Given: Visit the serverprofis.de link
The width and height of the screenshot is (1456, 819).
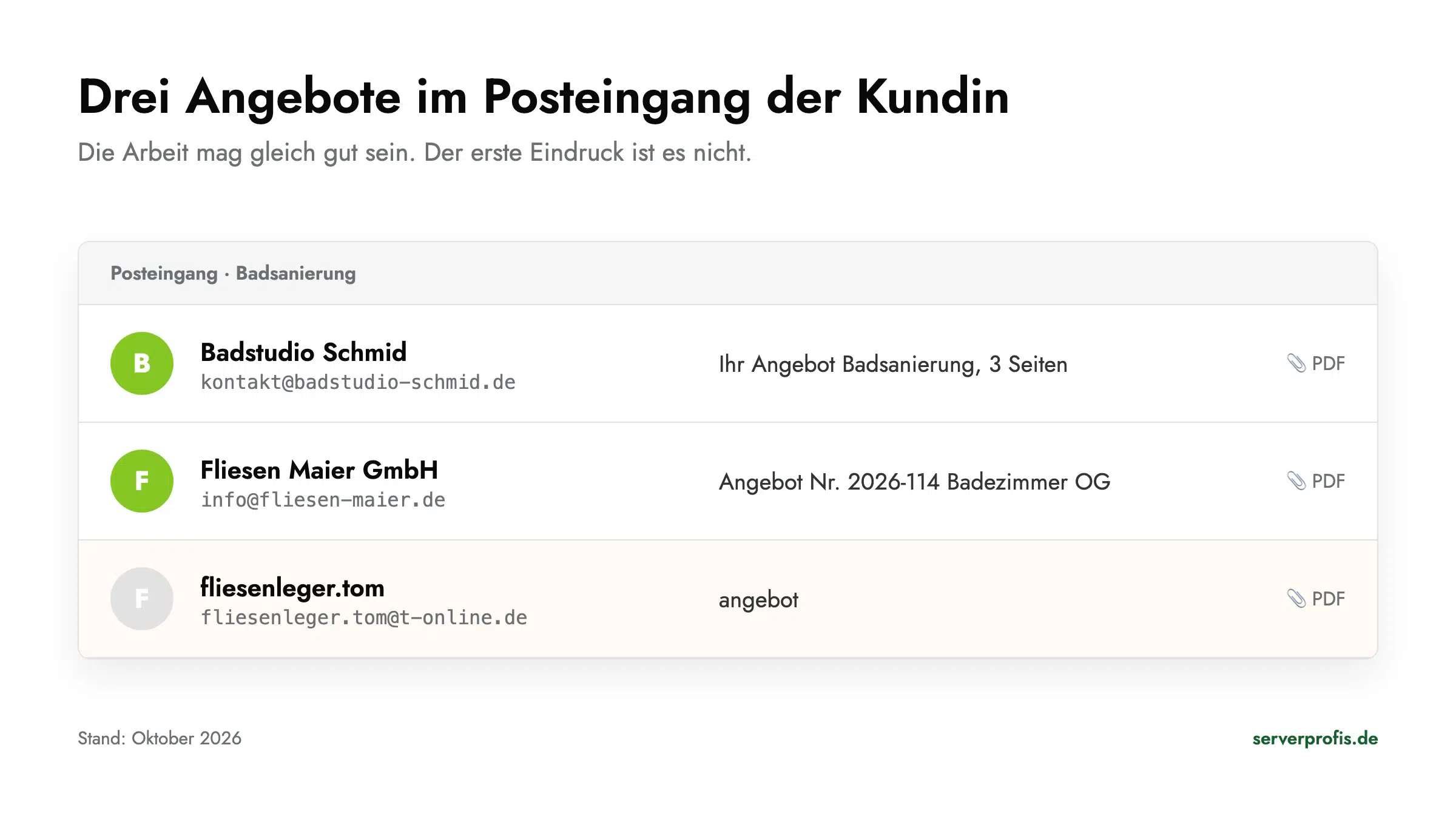Looking at the screenshot, I should click(1315, 738).
